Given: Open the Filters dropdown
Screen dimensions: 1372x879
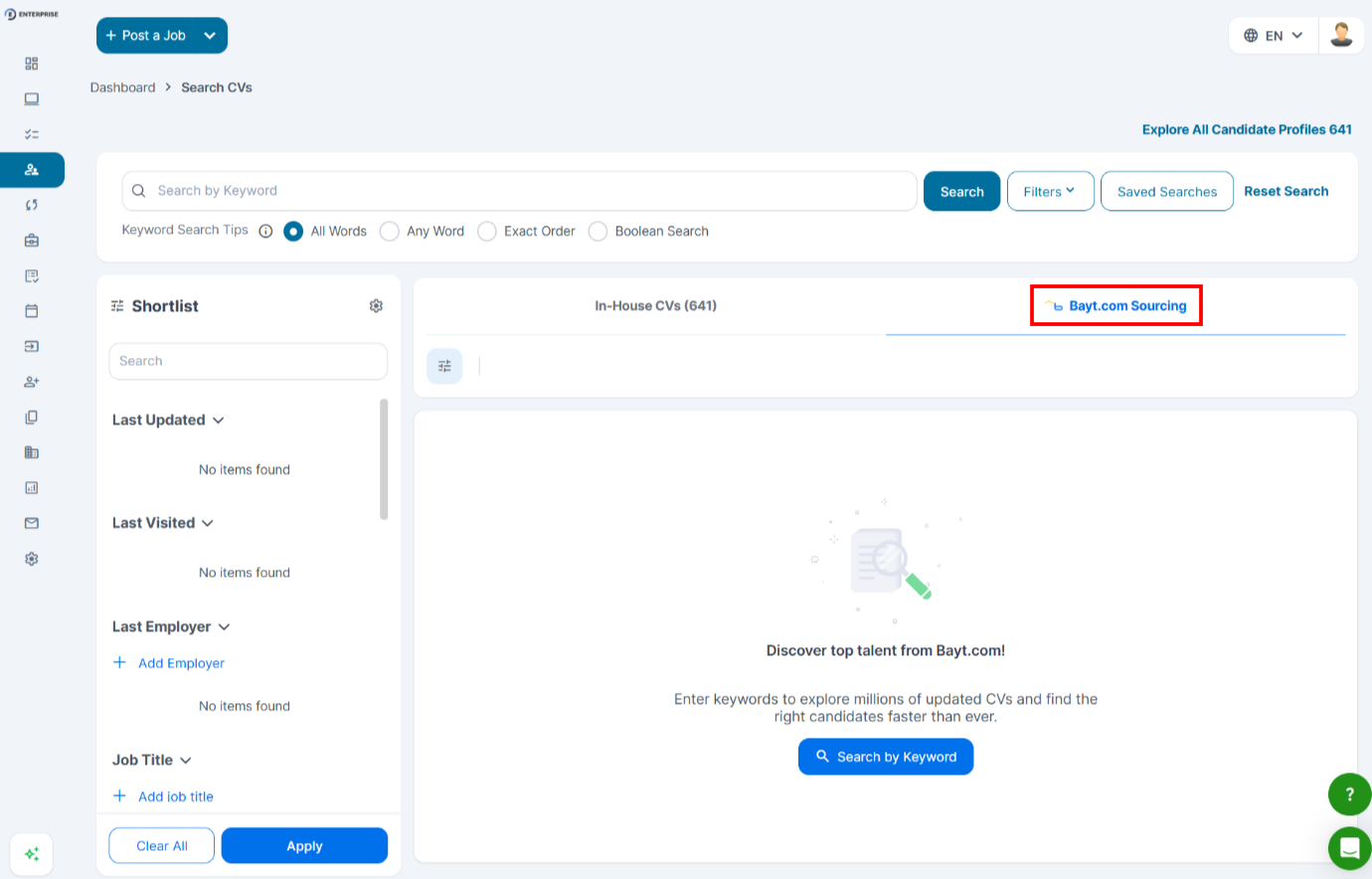Looking at the screenshot, I should [x=1050, y=192].
